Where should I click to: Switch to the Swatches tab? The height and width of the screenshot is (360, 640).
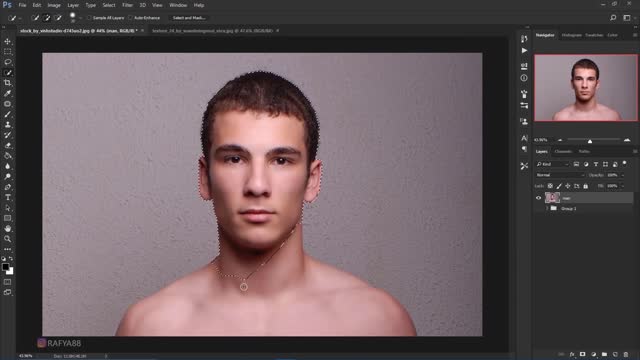tap(594, 35)
